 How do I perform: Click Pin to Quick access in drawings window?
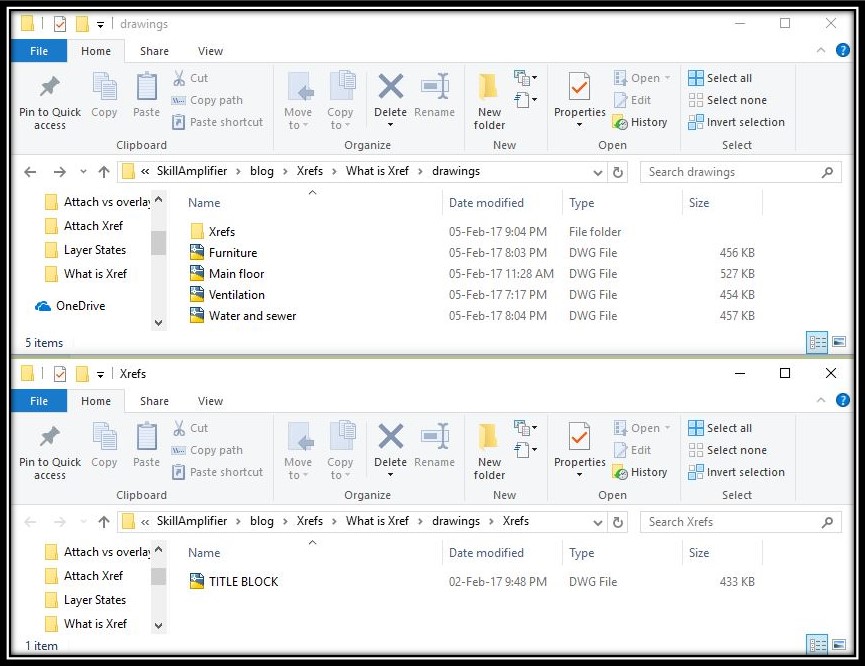pyautogui.click(x=50, y=101)
